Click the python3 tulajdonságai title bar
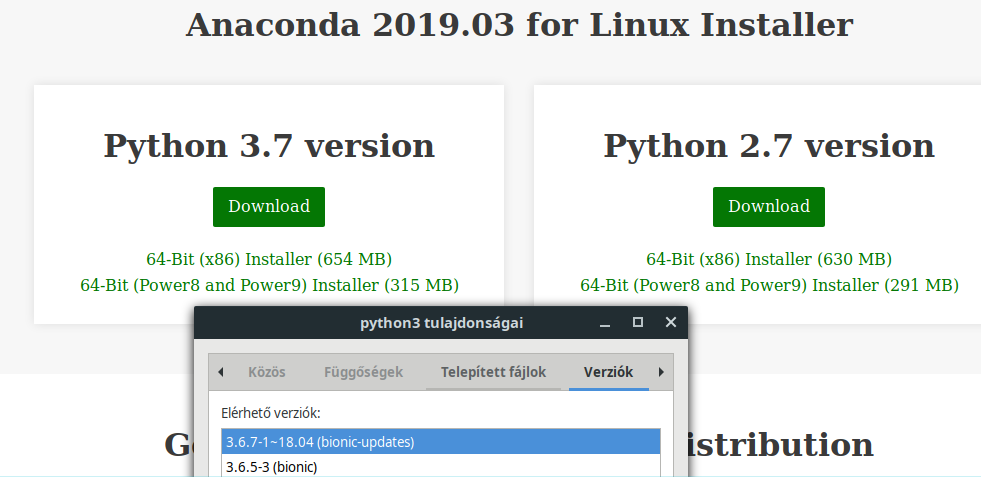981x477 pixels. [441, 323]
